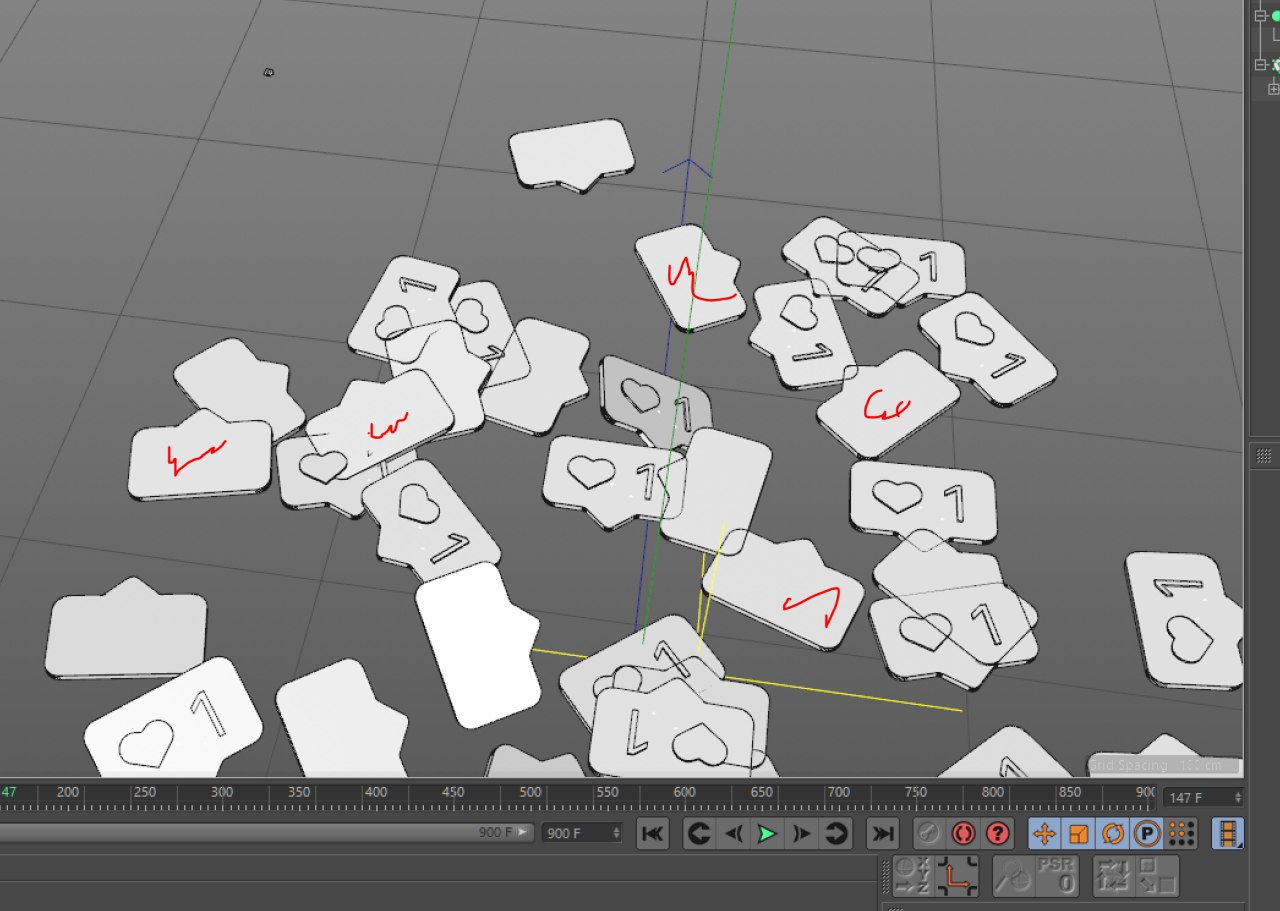This screenshot has height=911, width=1280.
Task: Toggle Autokeying red circle button
Action: [x=963, y=833]
